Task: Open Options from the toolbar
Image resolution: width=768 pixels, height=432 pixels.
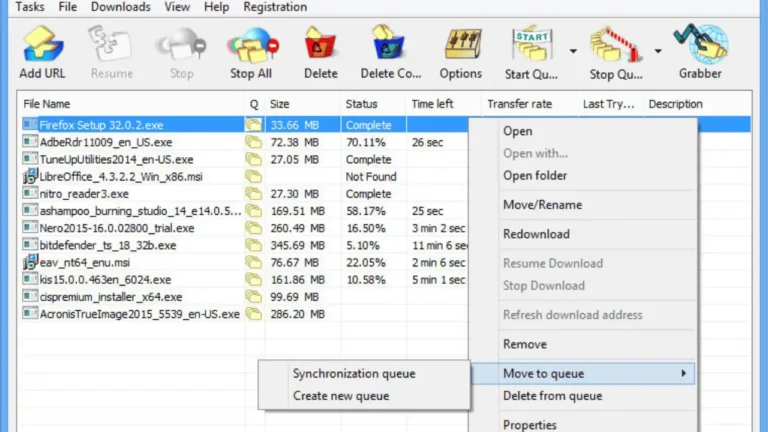Action: click(x=460, y=51)
